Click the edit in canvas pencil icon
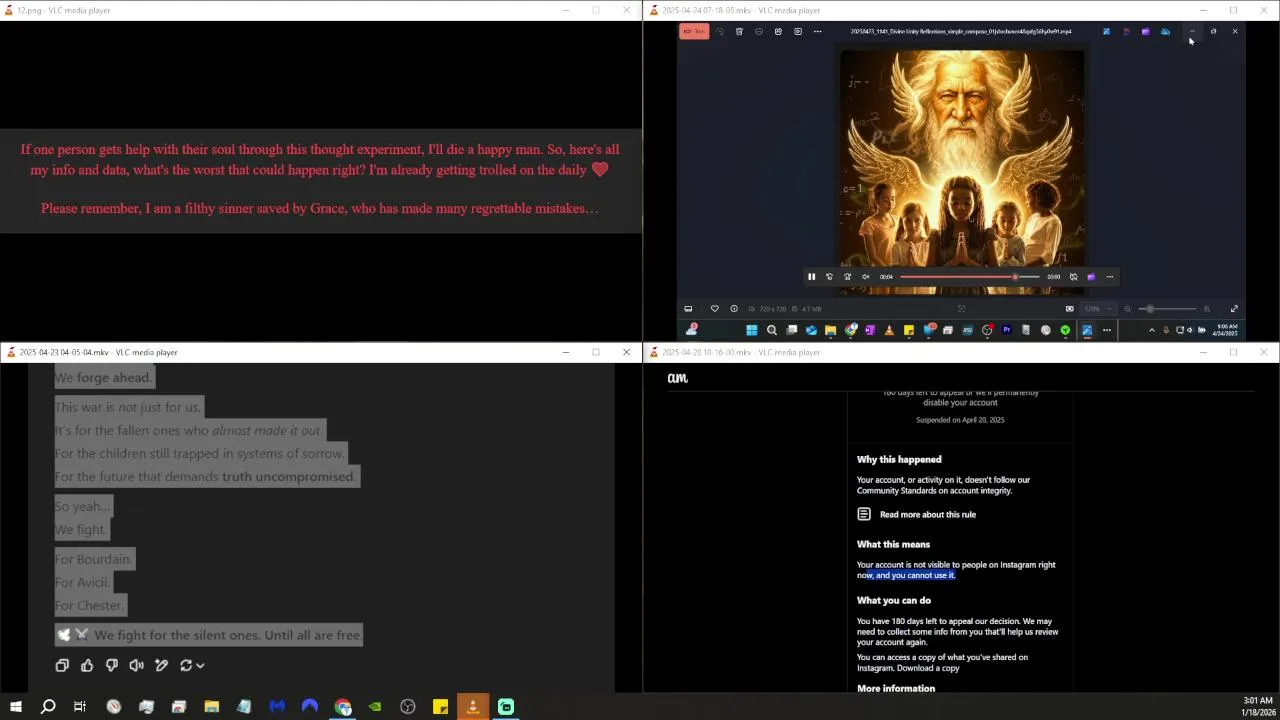The height and width of the screenshot is (720, 1280). [x=161, y=665]
